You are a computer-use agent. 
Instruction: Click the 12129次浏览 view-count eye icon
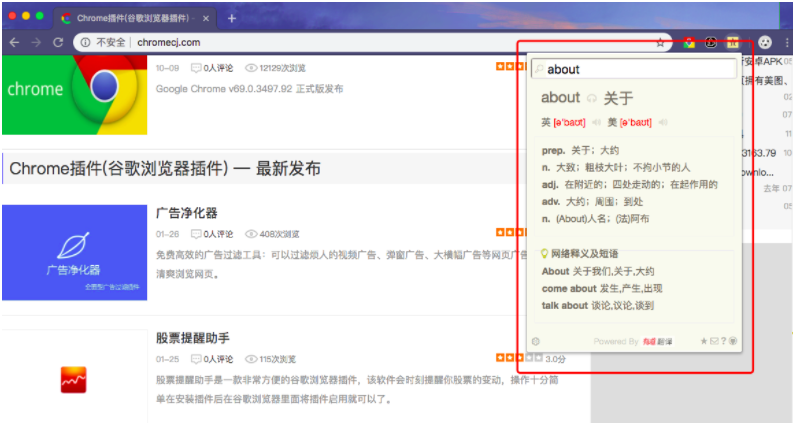[251, 68]
